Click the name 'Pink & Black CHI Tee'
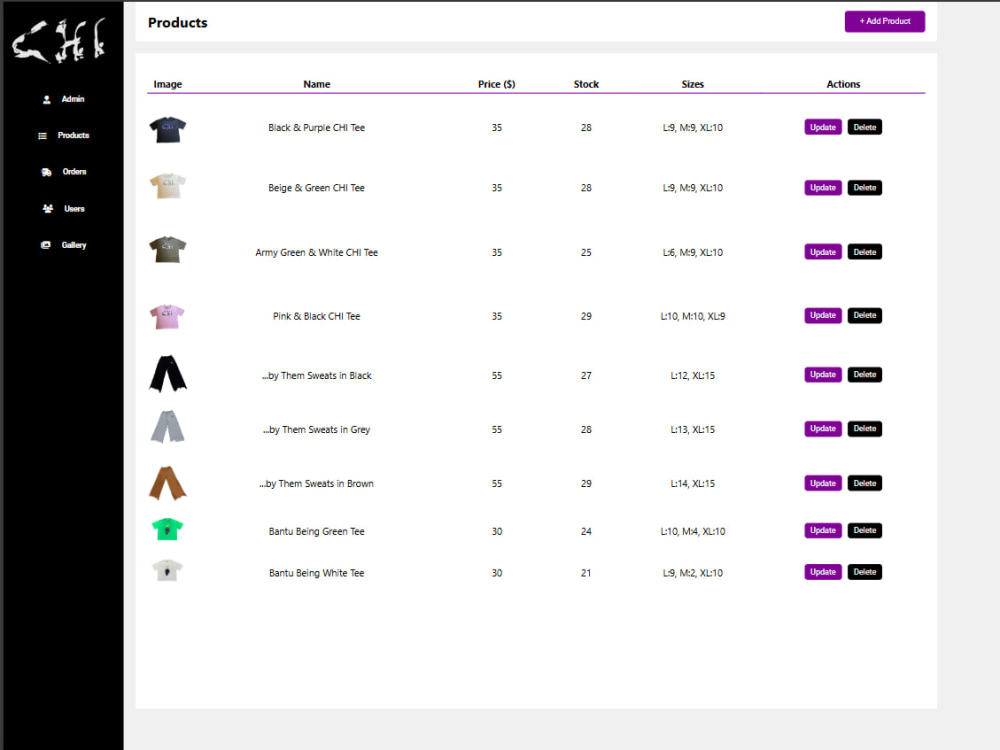Image resolution: width=1000 pixels, height=750 pixels. click(x=316, y=316)
